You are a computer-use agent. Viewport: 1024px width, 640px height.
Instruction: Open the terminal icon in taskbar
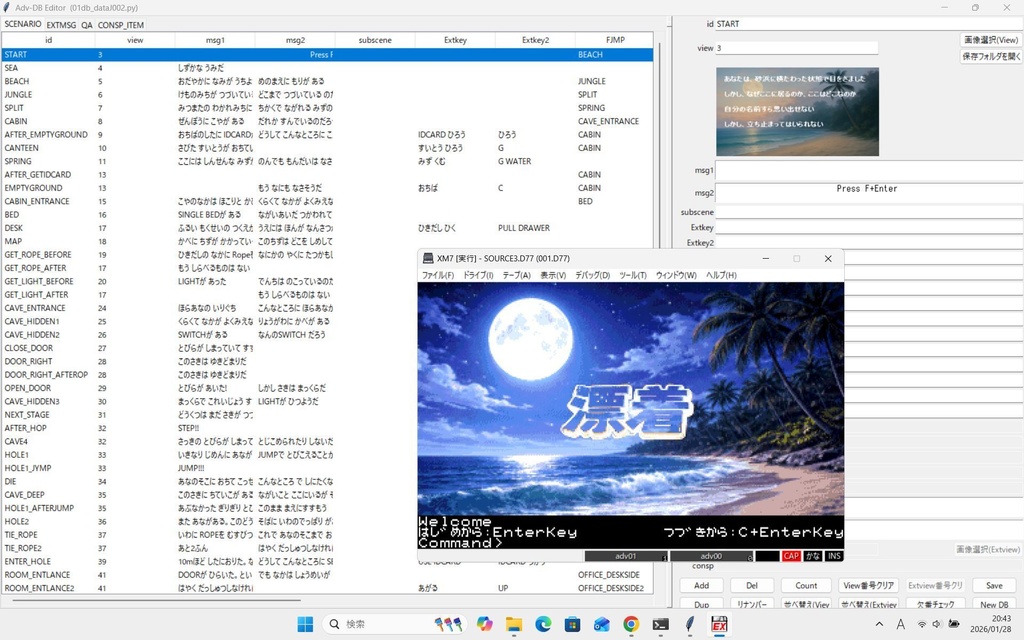point(660,624)
